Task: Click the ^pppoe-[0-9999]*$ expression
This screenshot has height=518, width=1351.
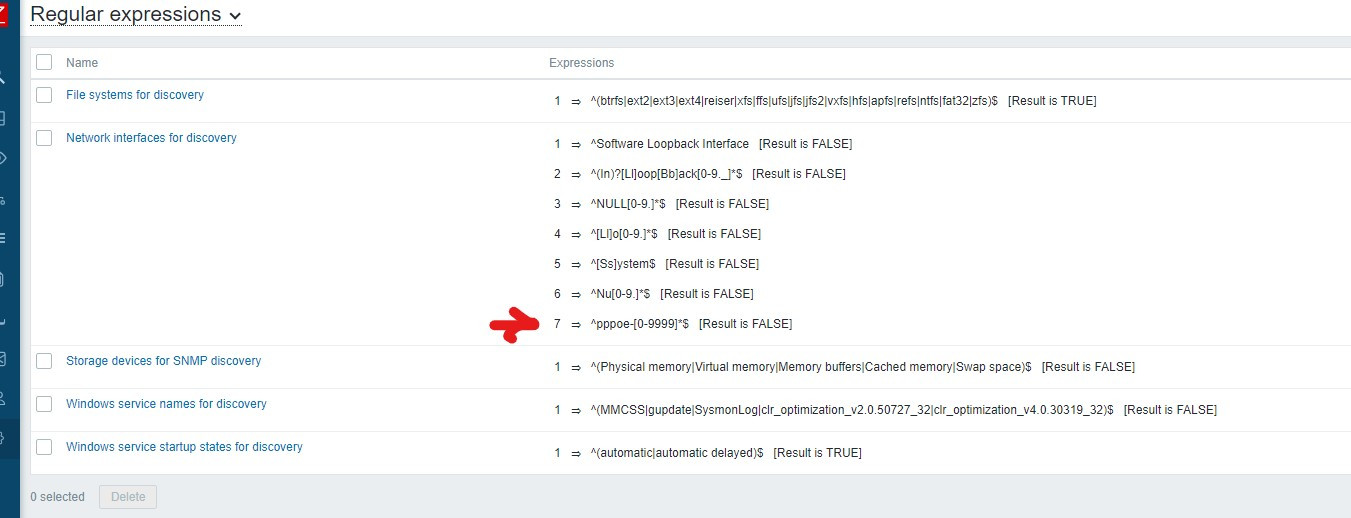Action: 640,324
